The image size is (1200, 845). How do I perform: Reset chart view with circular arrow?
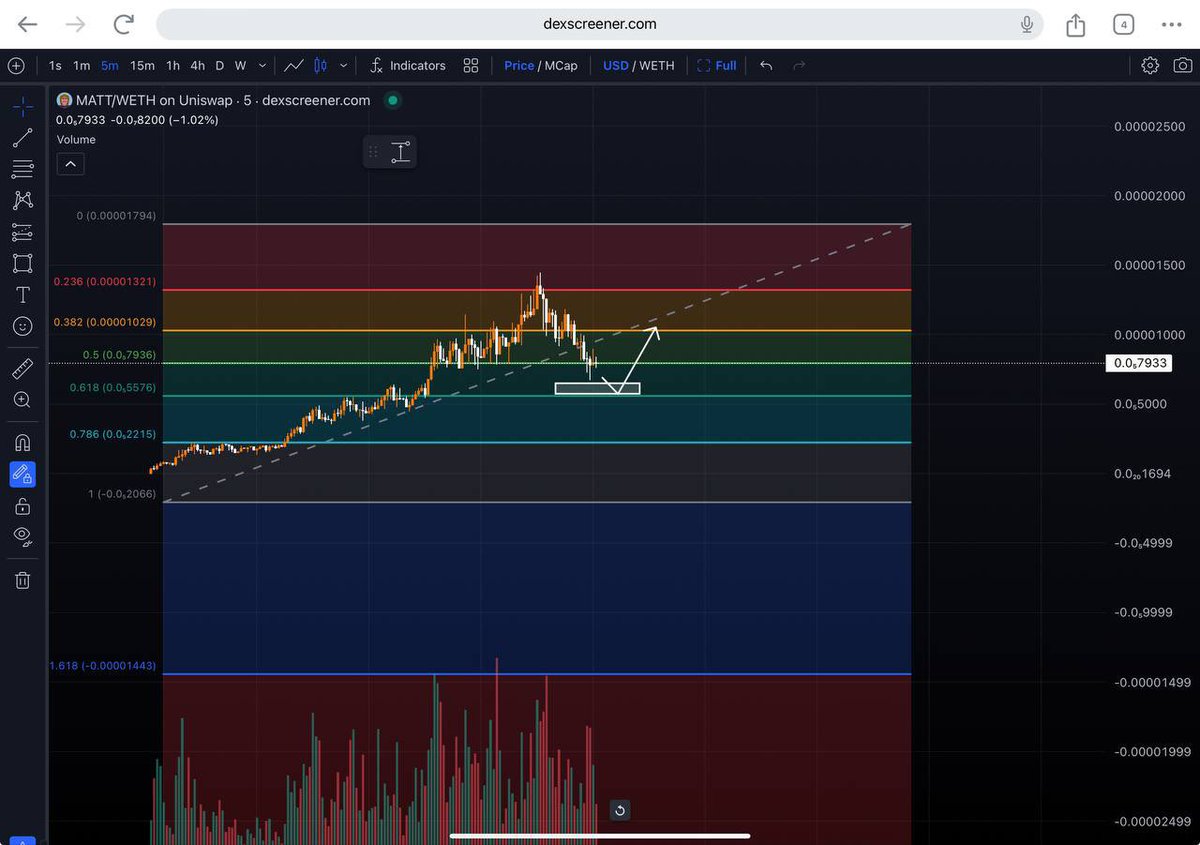pos(619,810)
